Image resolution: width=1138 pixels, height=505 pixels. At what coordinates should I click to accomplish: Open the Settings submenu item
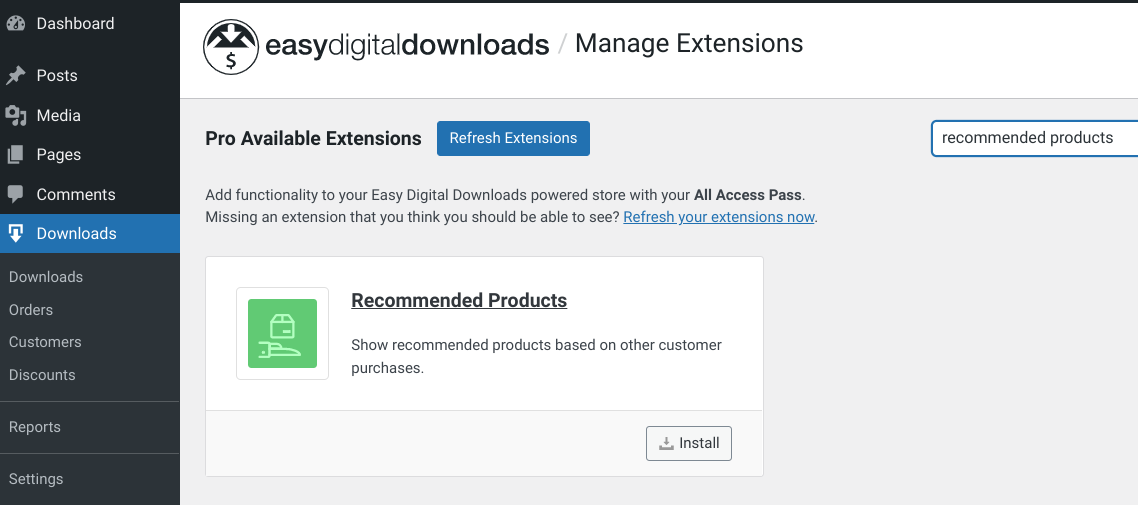[x=36, y=479]
